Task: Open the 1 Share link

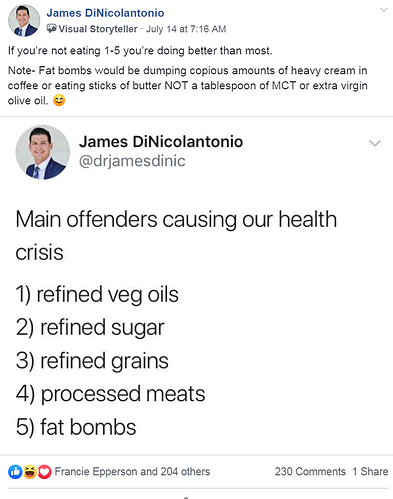Action: tap(370, 472)
